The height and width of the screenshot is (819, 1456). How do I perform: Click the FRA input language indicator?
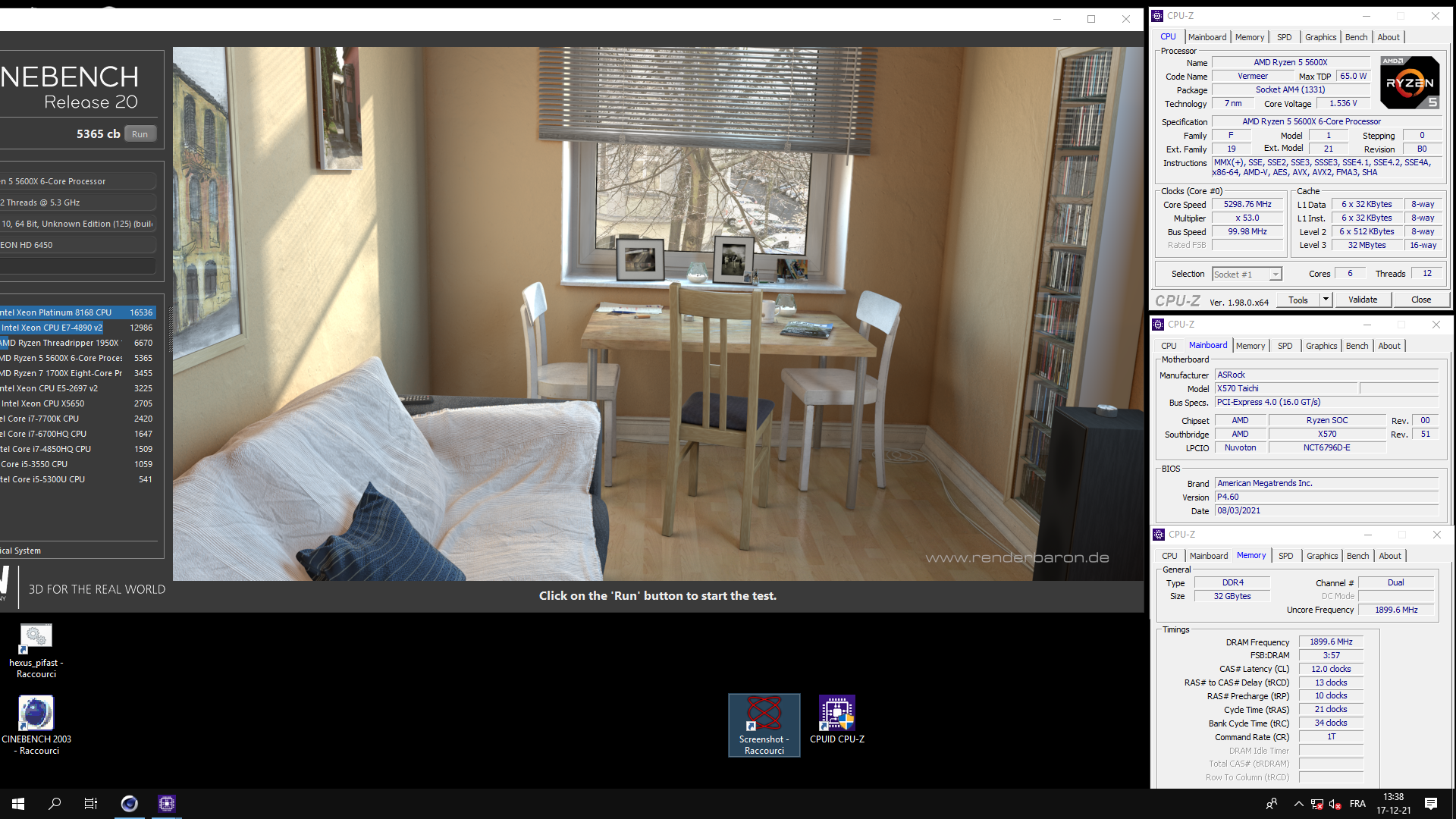tap(1357, 804)
